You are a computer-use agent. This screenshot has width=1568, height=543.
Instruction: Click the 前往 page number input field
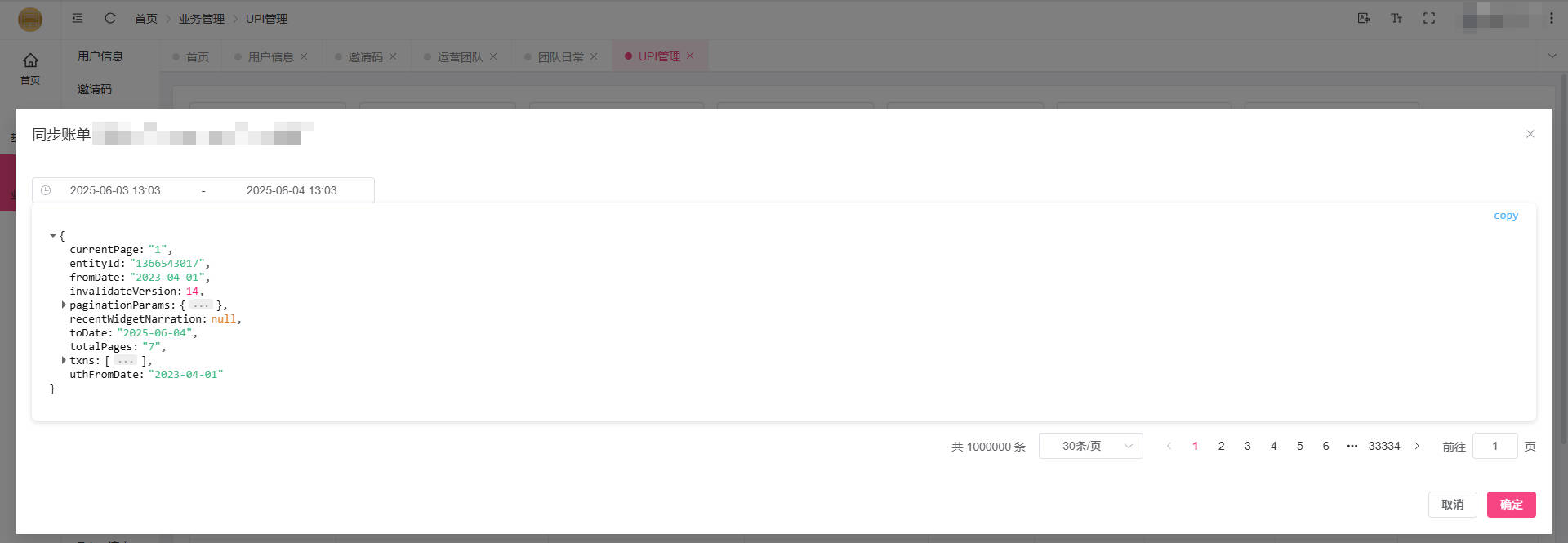tap(1494, 446)
